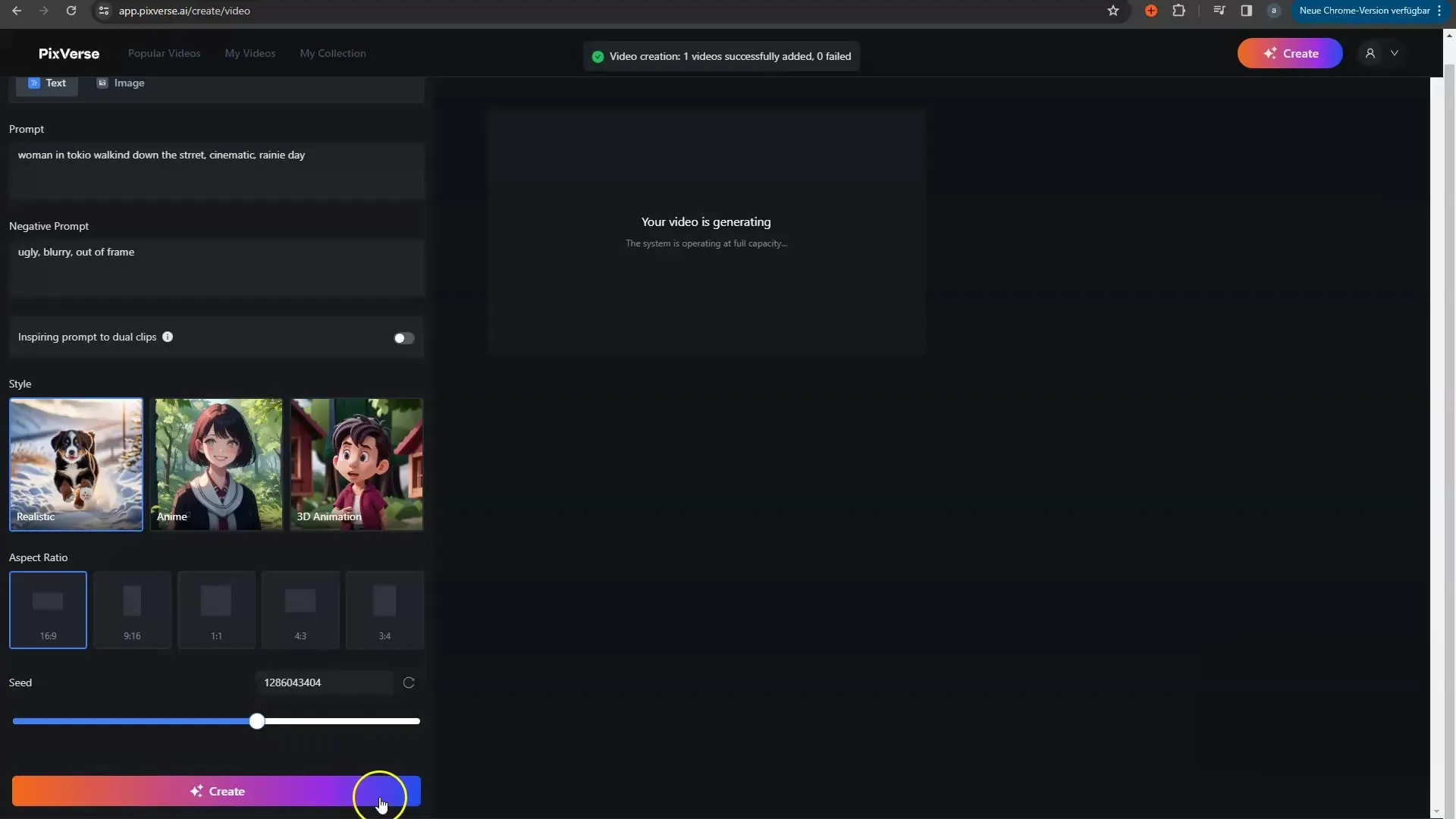Viewport: 1456px width, 819px height.
Task: Switch to the Text tab
Action: pyautogui.click(x=47, y=83)
